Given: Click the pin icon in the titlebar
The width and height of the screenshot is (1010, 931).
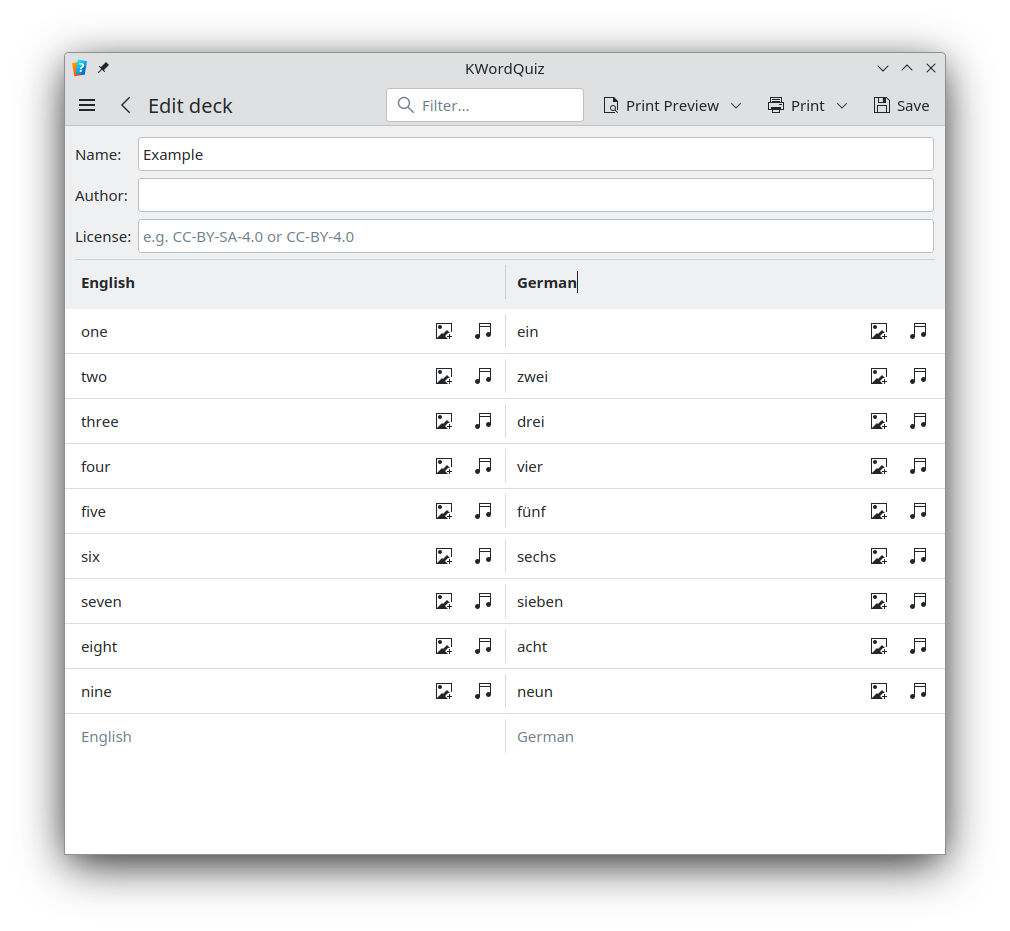Looking at the screenshot, I should [x=103, y=68].
